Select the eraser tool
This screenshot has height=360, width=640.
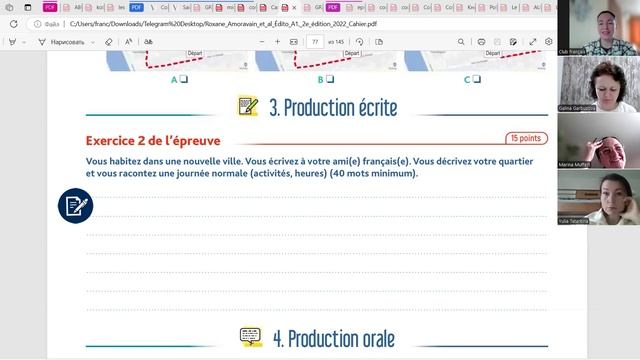click(x=109, y=42)
